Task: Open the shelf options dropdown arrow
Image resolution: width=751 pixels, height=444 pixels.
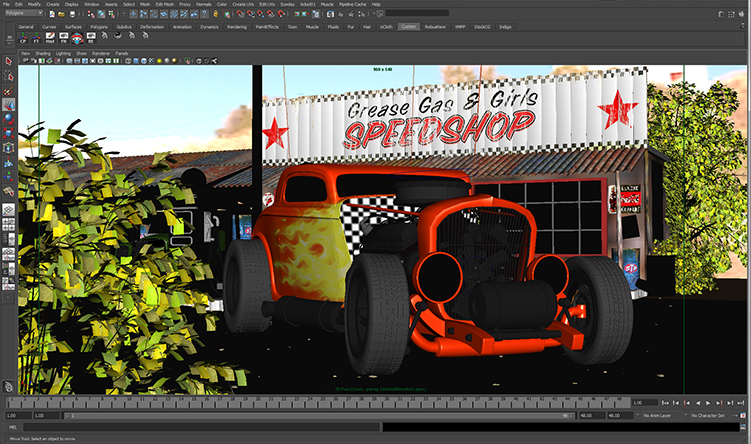Action: click(9, 43)
